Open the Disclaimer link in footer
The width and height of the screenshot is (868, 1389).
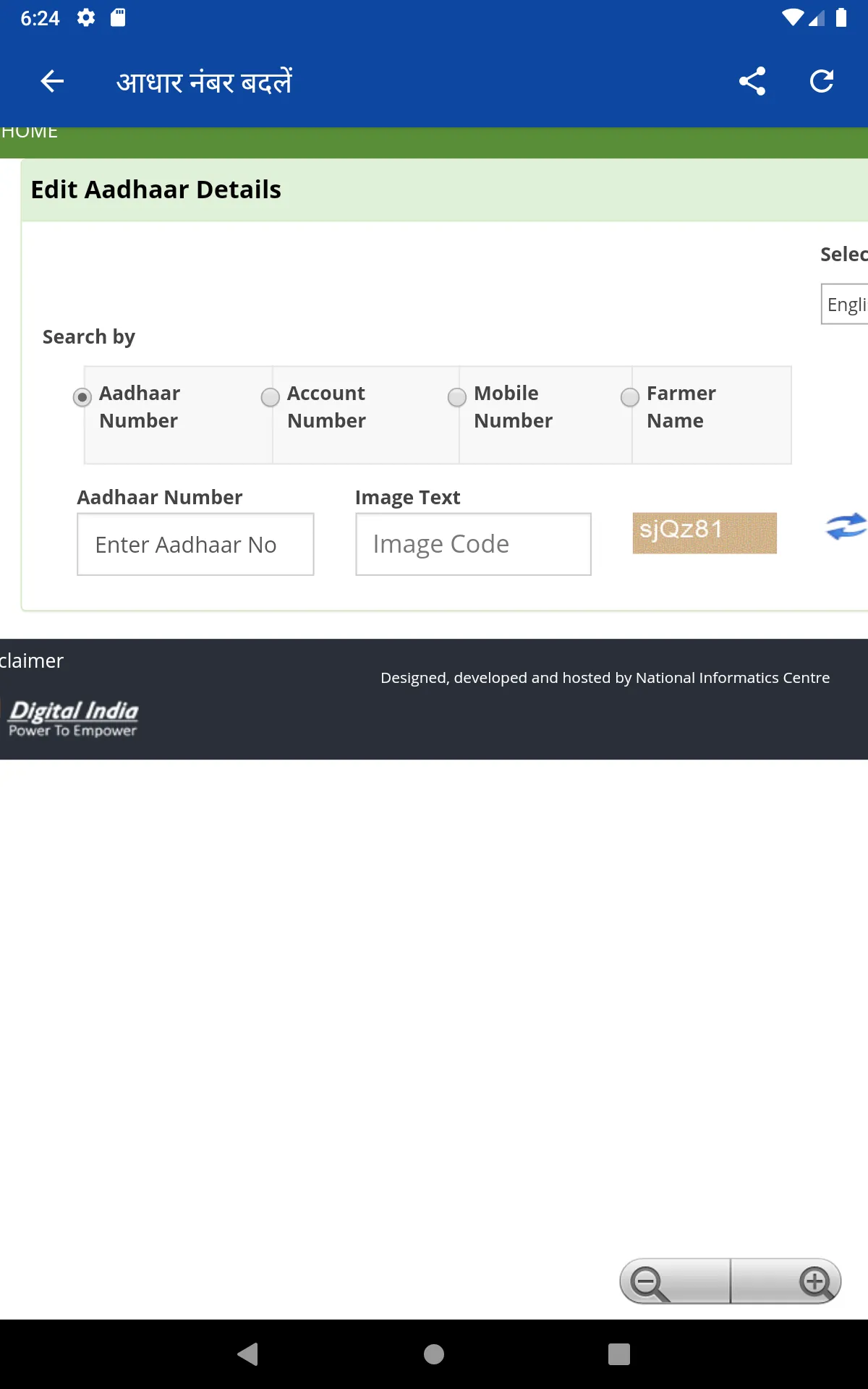click(31, 660)
